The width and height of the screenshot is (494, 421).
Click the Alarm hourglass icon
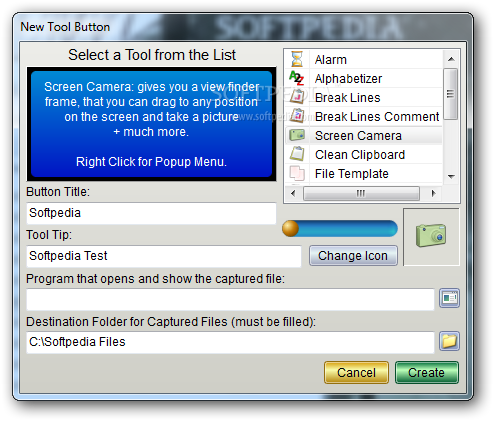(297, 59)
